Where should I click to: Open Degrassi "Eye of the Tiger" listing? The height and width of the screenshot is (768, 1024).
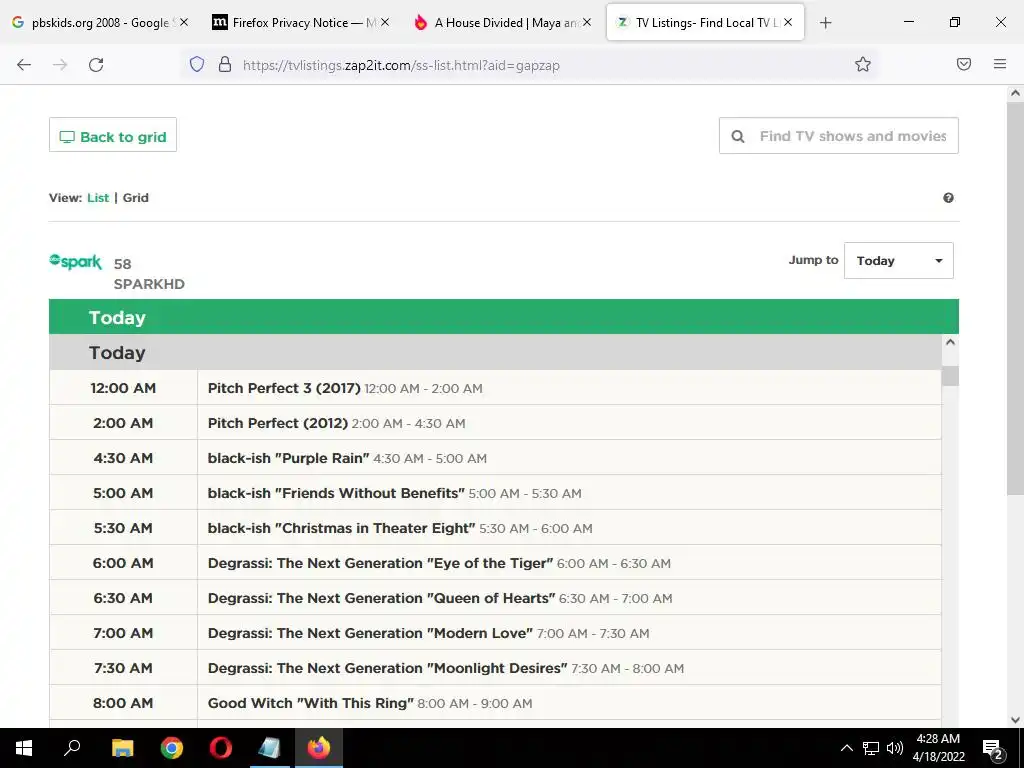click(380, 563)
